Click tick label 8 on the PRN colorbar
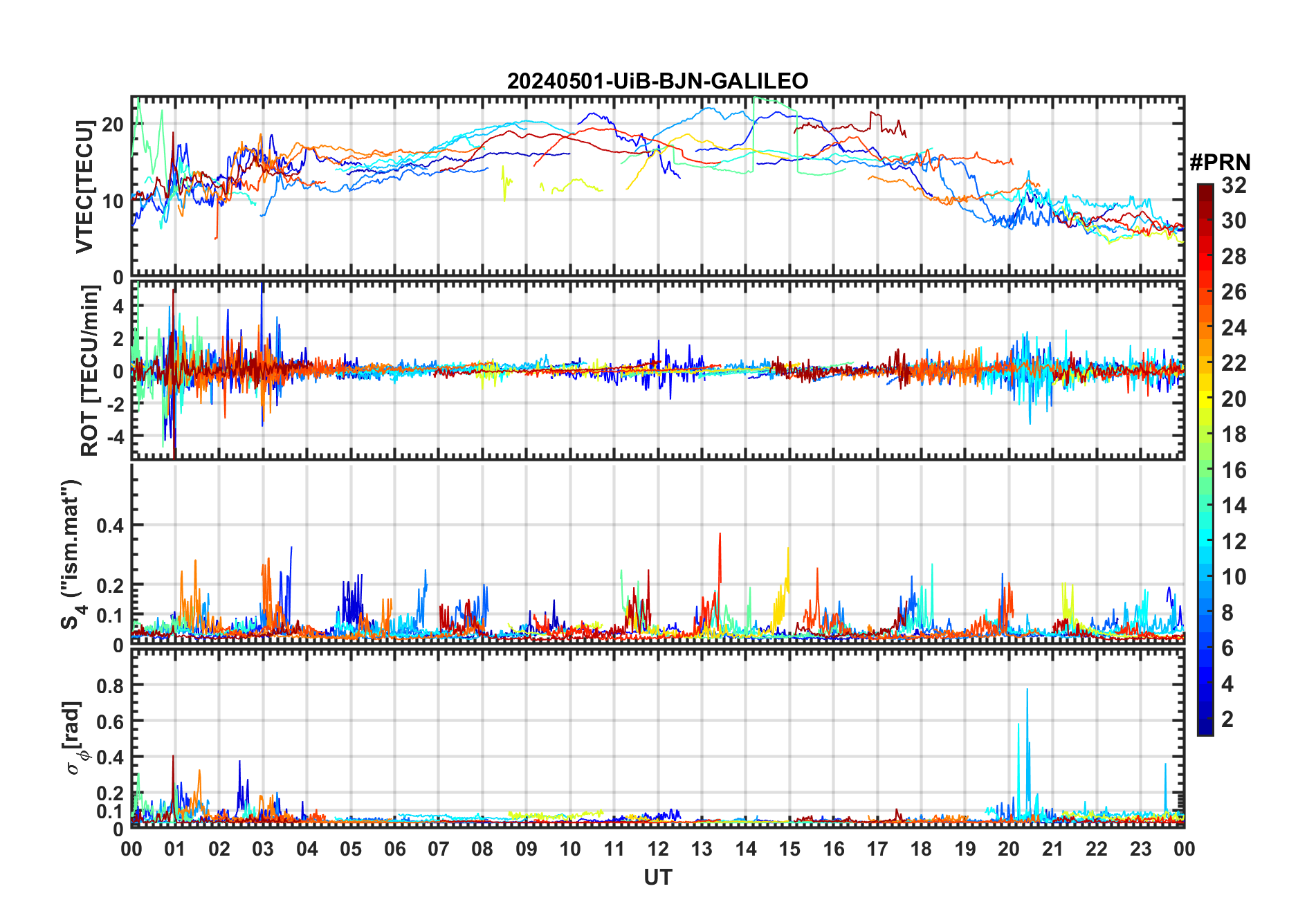 [1227, 613]
